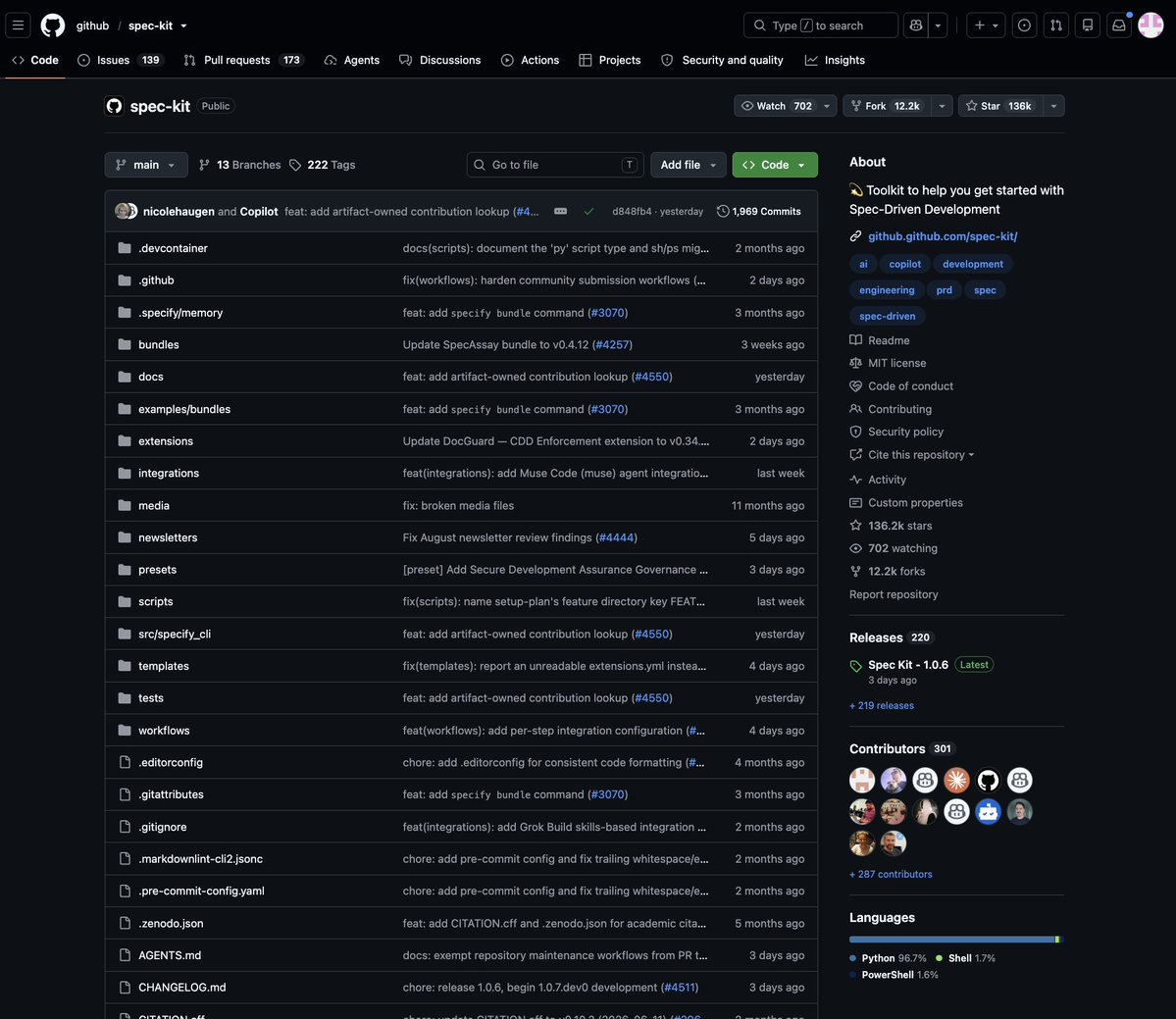This screenshot has width=1176, height=1019.
Task: Focus the Type / to search box
Action: 821,25
